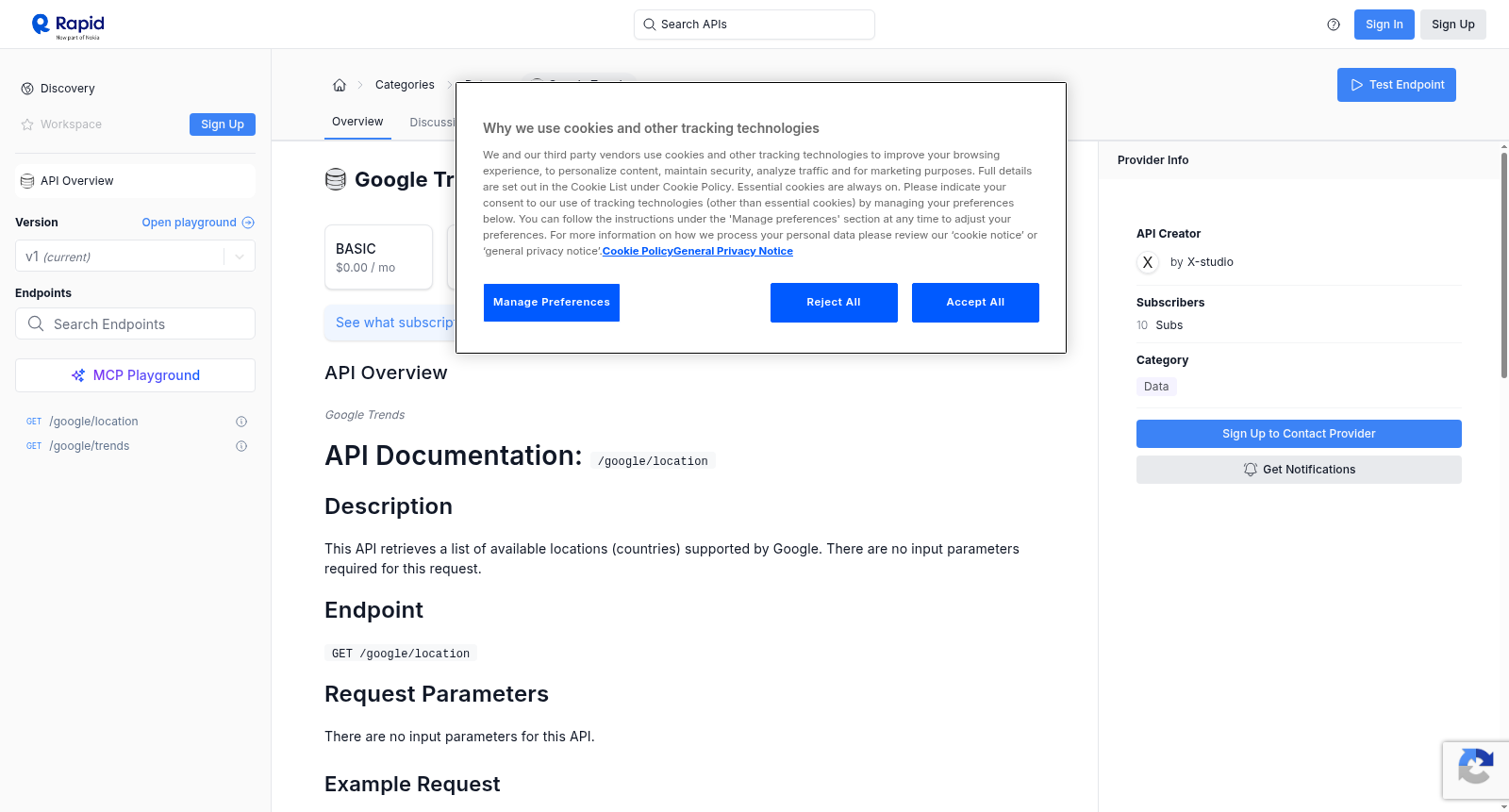
Task: Switch to the Overview tab
Action: tap(357, 122)
